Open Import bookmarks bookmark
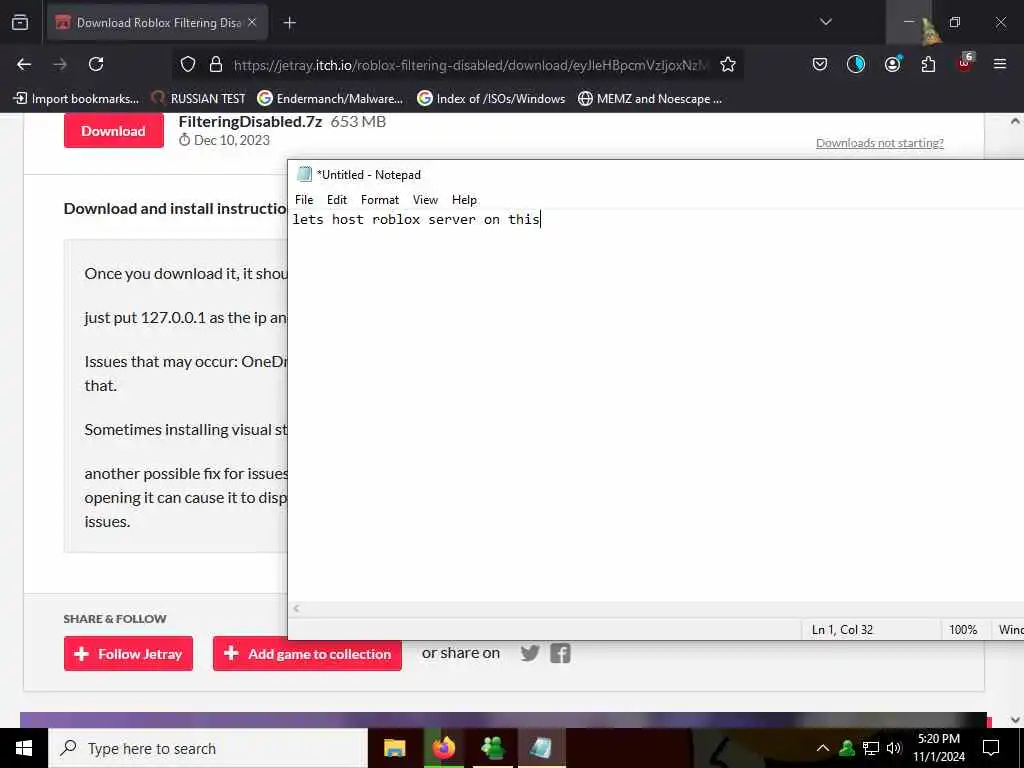The image size is (1024, 768). 76,99
